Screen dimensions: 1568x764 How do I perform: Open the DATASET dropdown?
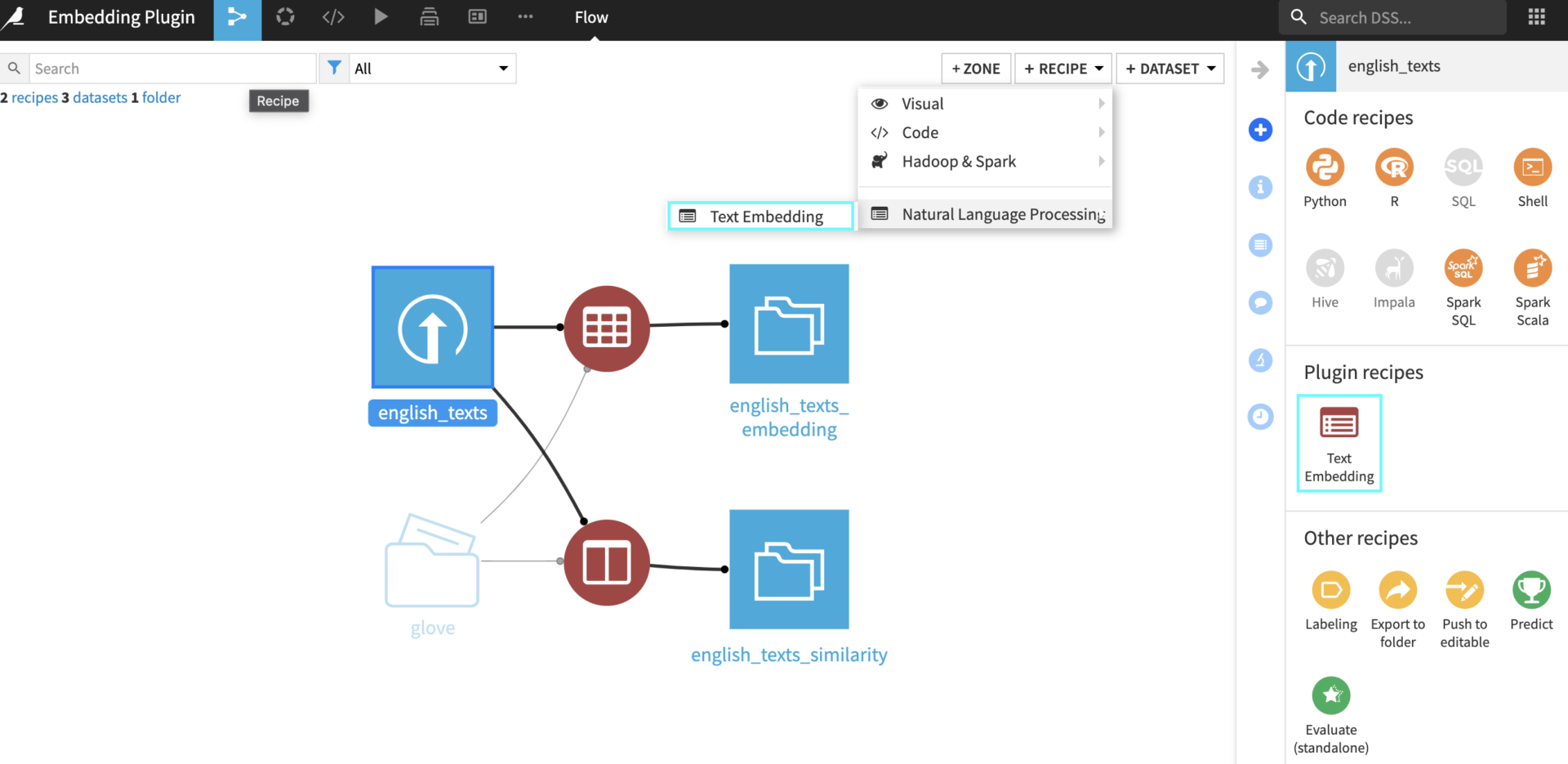tap(1169, 68)
